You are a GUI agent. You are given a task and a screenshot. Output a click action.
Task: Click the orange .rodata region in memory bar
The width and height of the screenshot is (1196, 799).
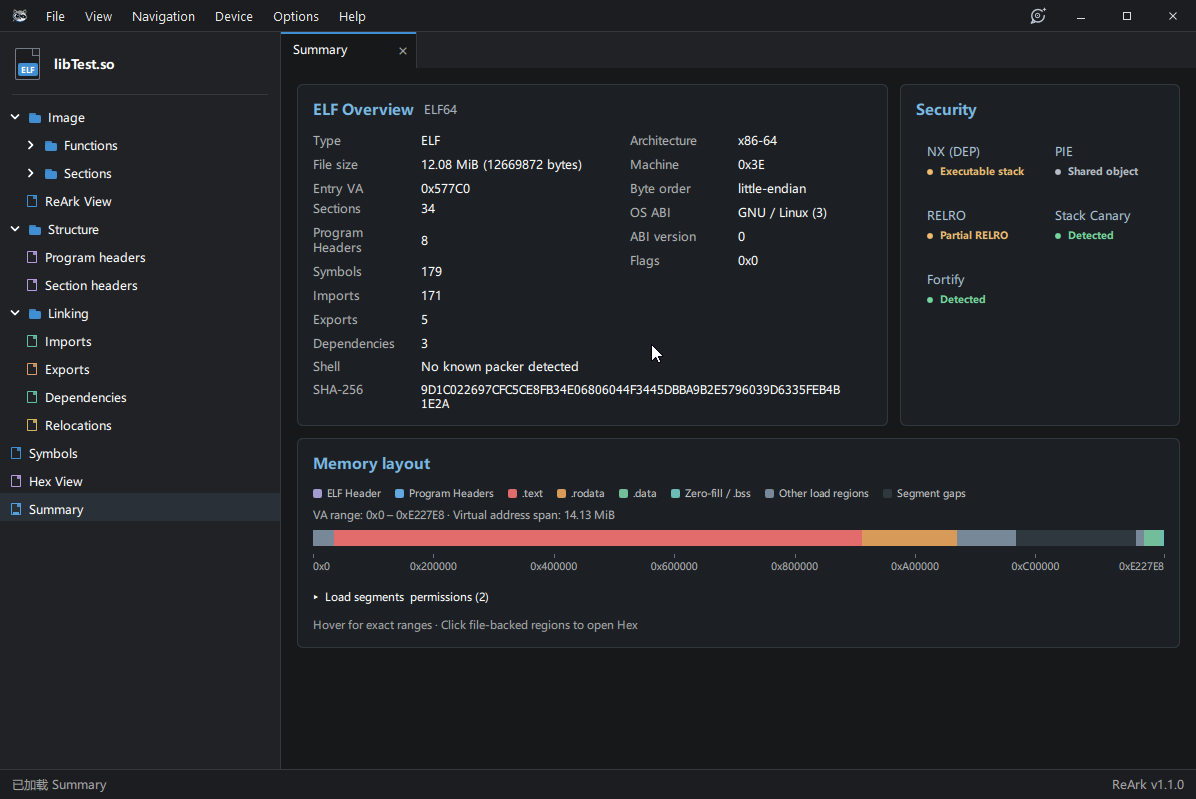point(909,538)
